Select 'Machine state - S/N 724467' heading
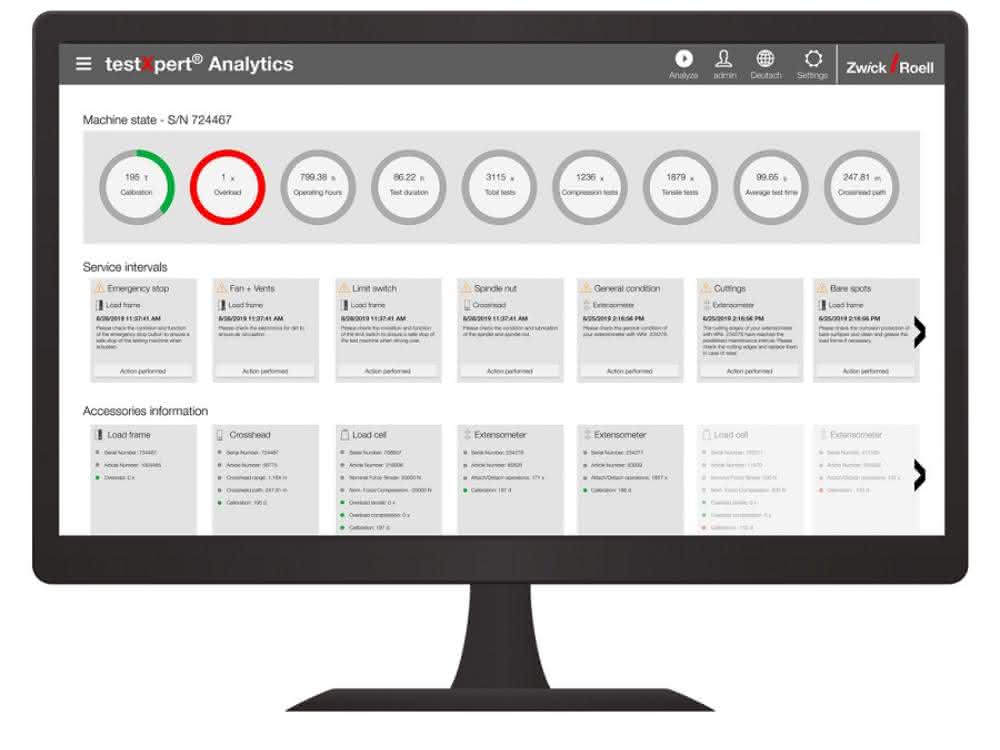Image resolution: width=1000 pixels, height=750 pixels. point(157,120)
